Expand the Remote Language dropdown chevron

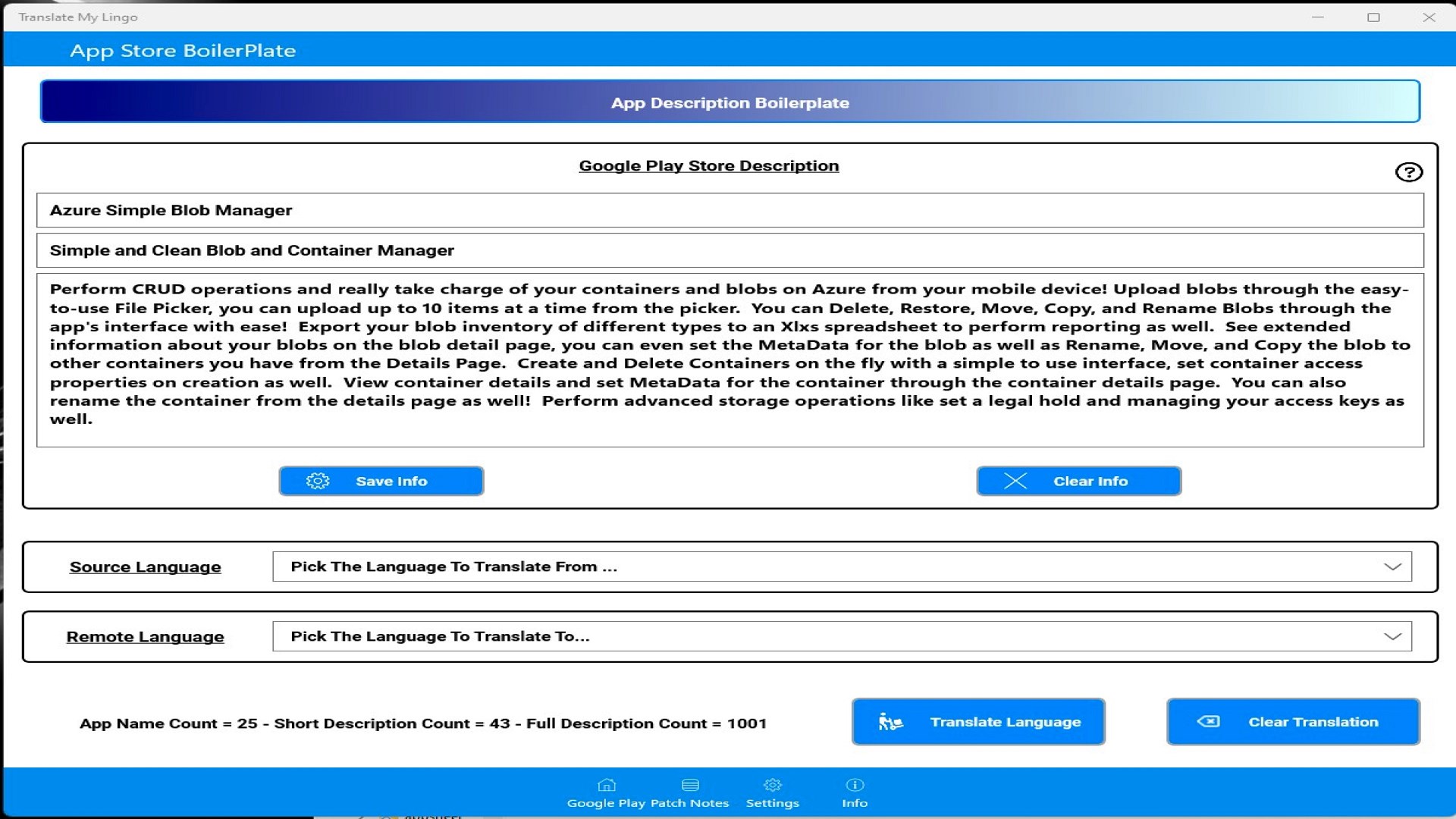point(1392,636)
